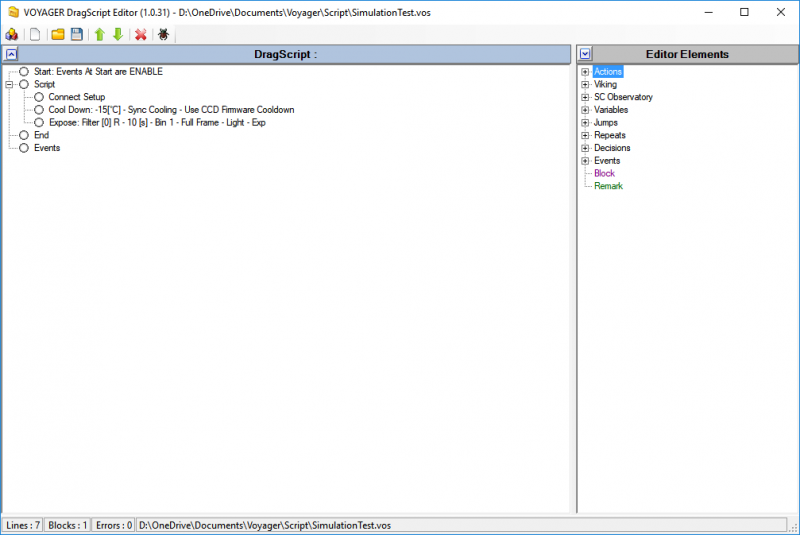Click circle icon beside End node
800x535 pixels.
(24, 135)
